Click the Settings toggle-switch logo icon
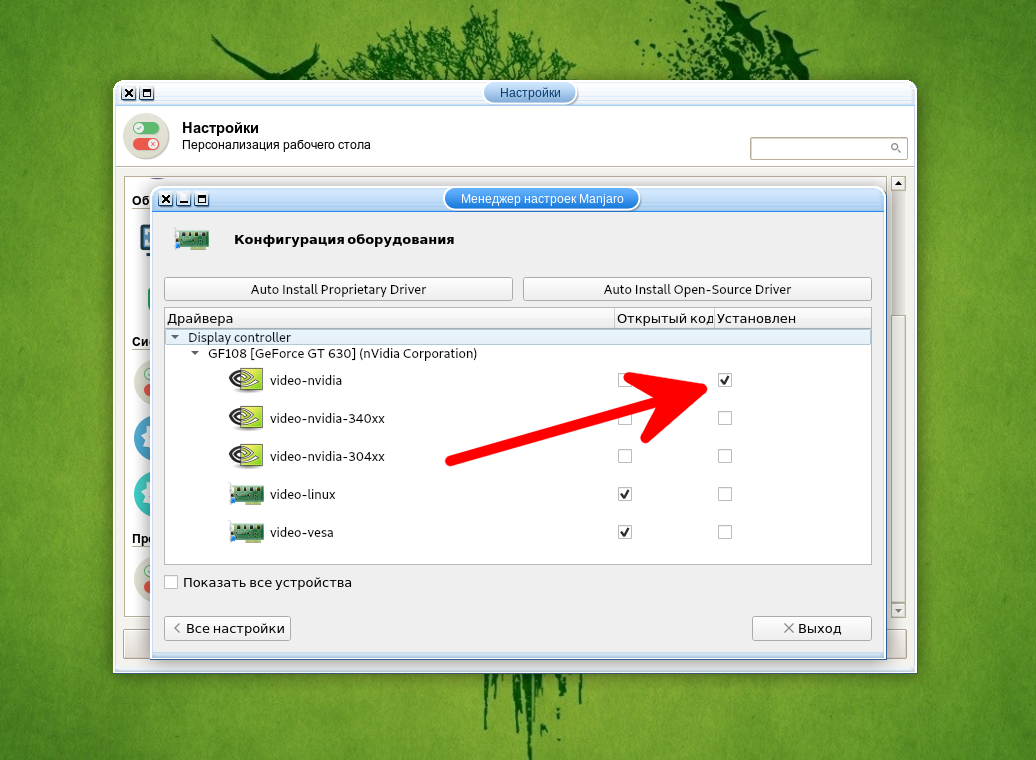This screenshot has height=760, width=1036. coord(146,136)
